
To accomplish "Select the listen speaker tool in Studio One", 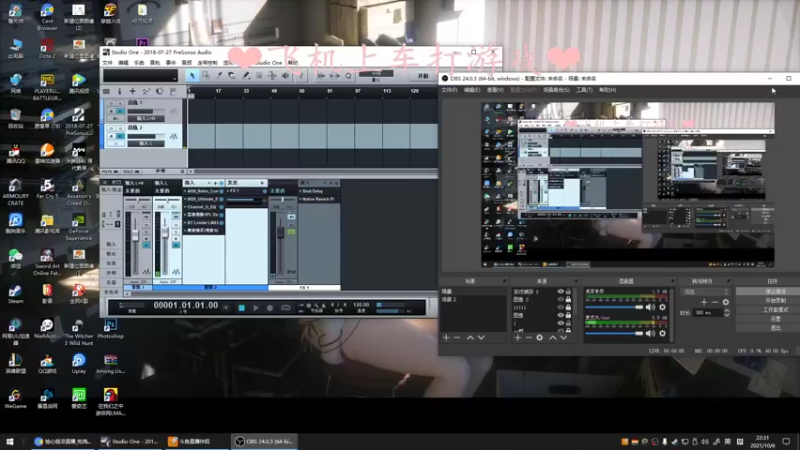I will (285, 76).
